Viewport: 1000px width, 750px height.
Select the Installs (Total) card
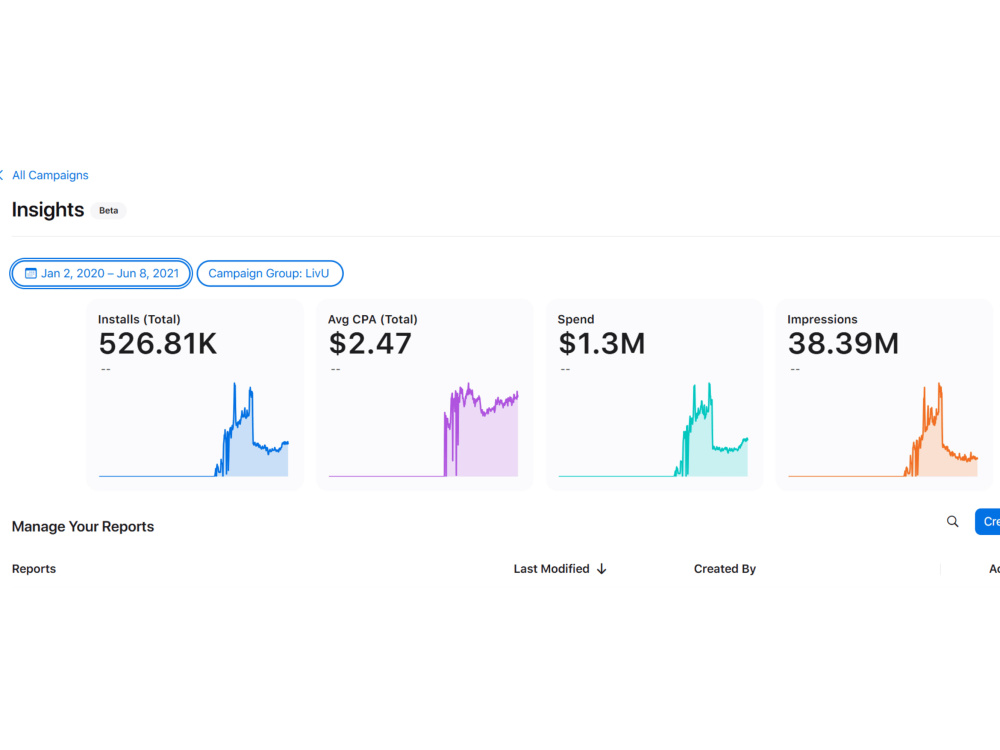coord(195,395)
